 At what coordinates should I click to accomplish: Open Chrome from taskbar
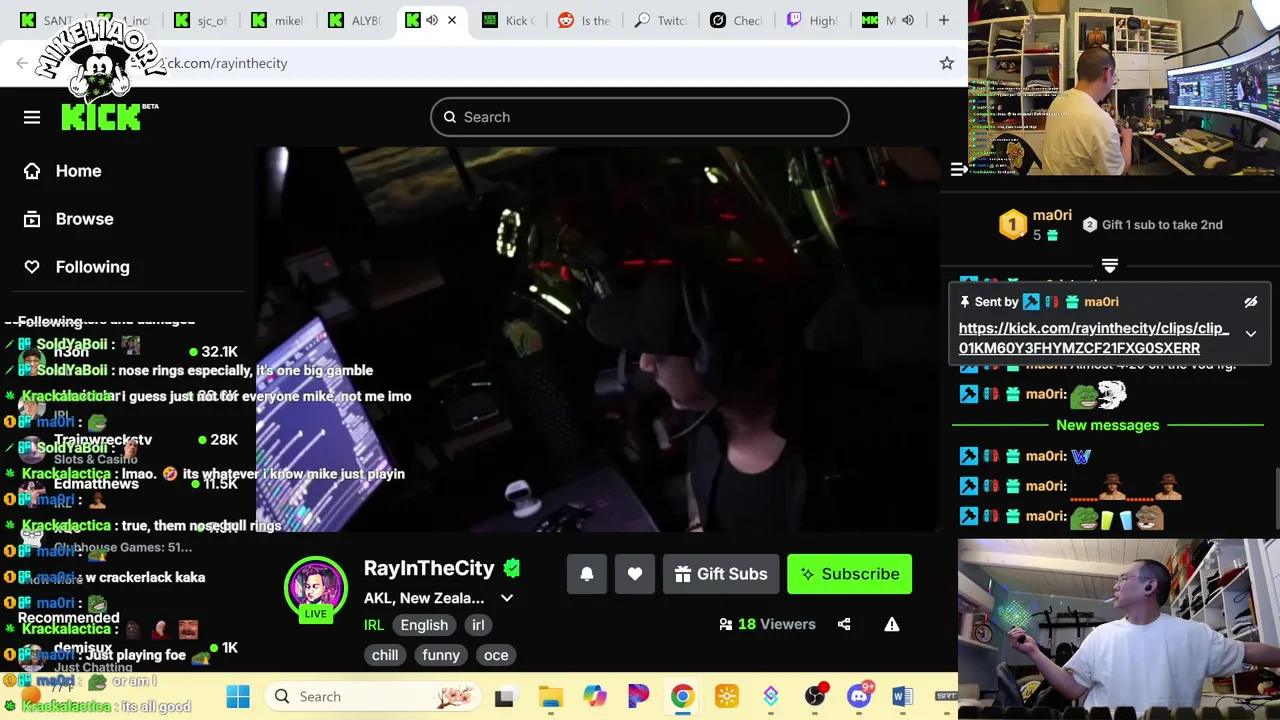point(682,697)
